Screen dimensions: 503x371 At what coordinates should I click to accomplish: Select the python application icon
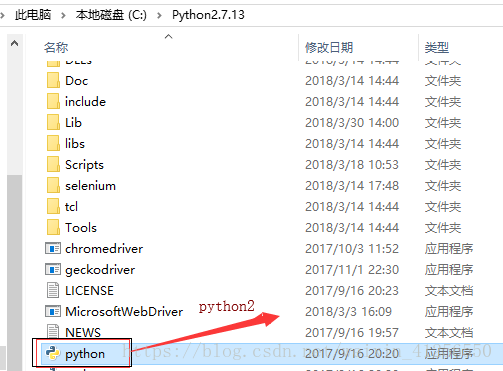click(x=53, y=353)
